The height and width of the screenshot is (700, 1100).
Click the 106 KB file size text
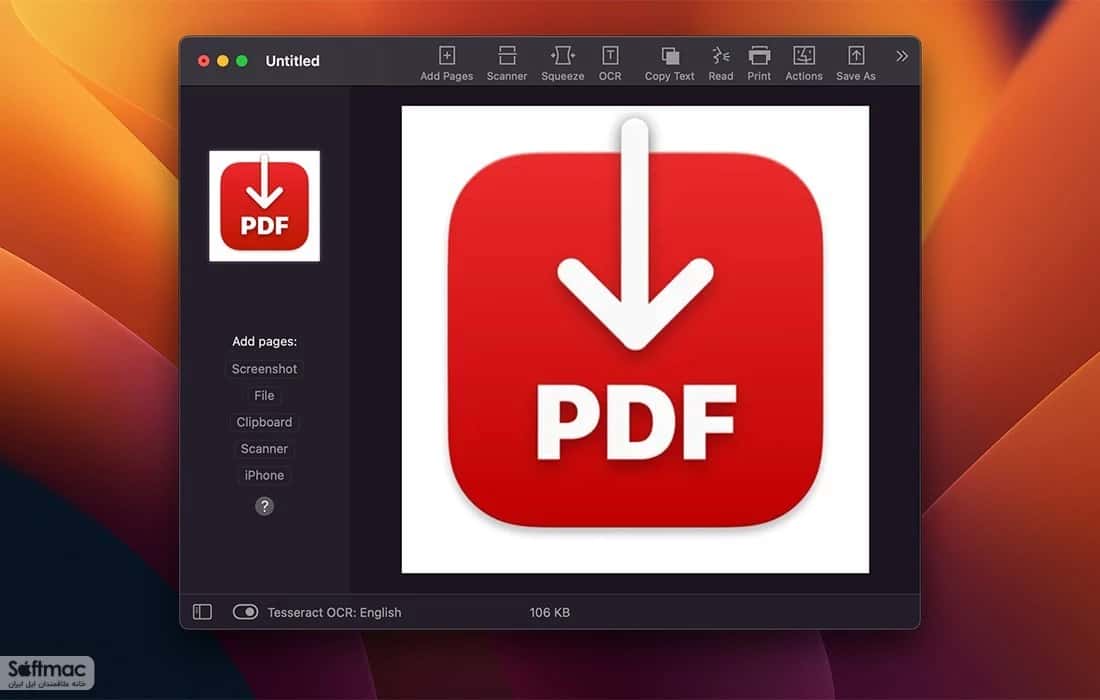click(x=549, y=612)
